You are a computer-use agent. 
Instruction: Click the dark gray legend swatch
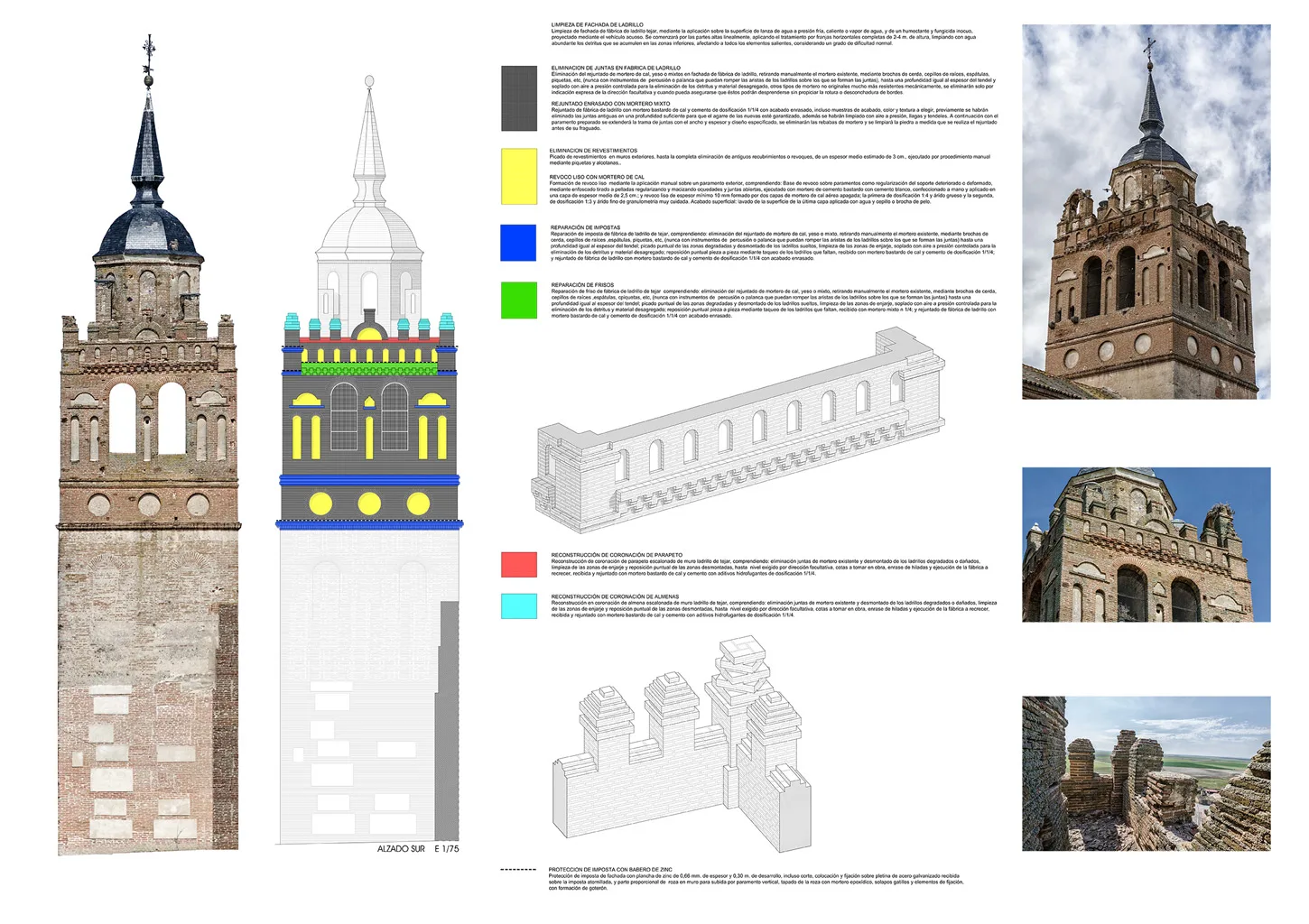tap(519, 98)
